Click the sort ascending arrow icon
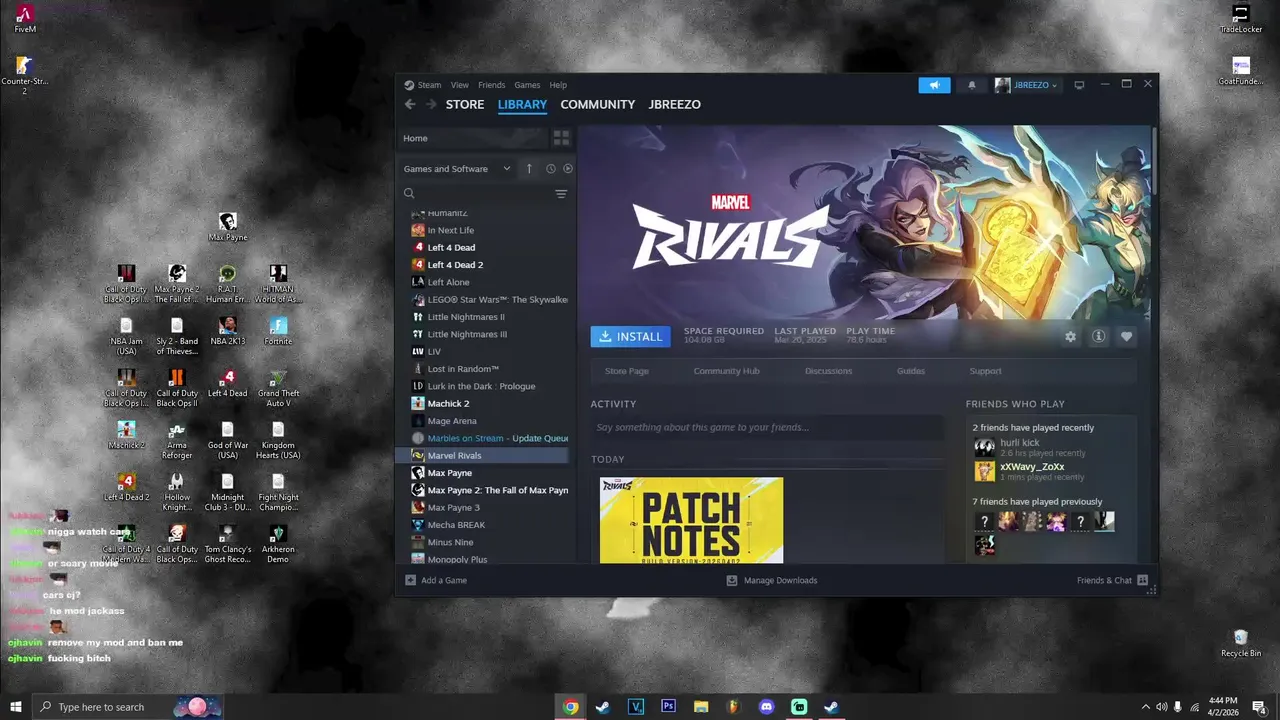 (x=529, y=169)
